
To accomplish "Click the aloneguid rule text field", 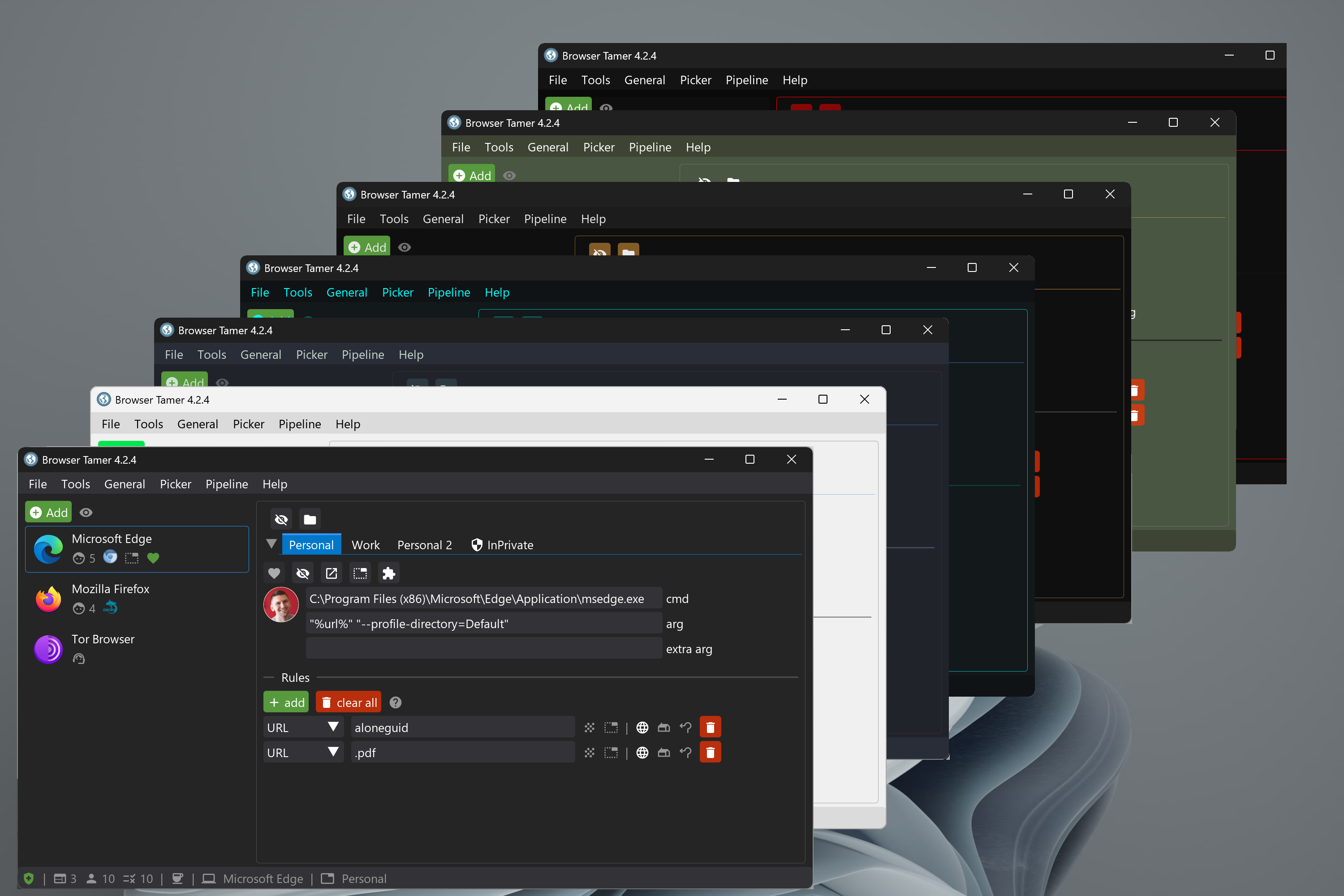I will [x=463, y=728].
